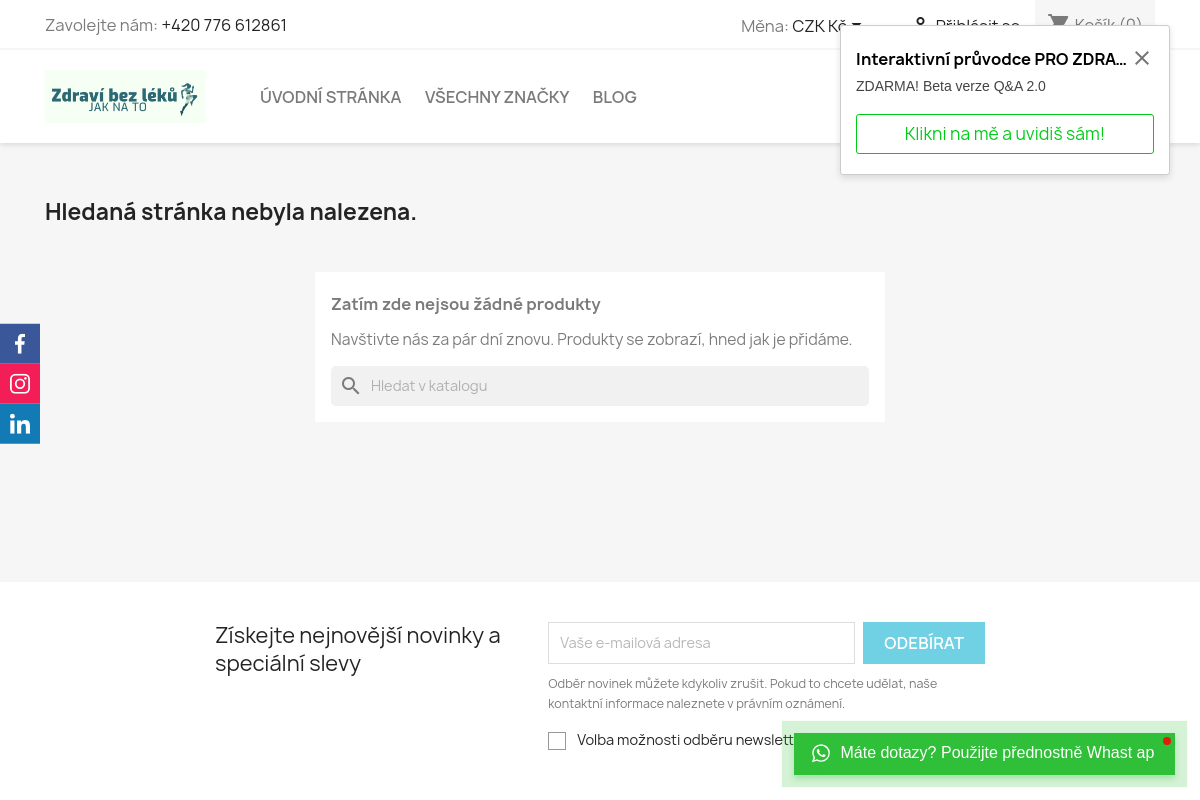Click the Získejte nejnovější novinky heading
1200x800 pixels.
pyautogui.click(x=358, y=649)
